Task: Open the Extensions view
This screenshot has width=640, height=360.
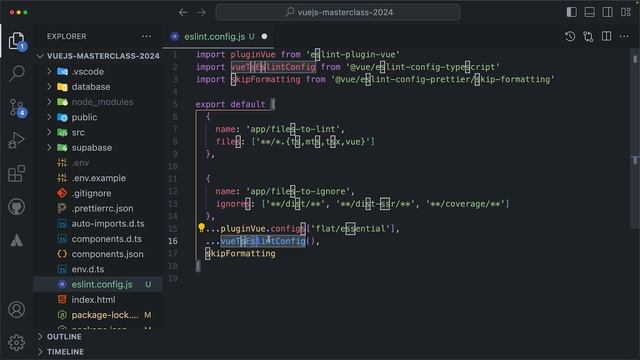Action: 17,173
